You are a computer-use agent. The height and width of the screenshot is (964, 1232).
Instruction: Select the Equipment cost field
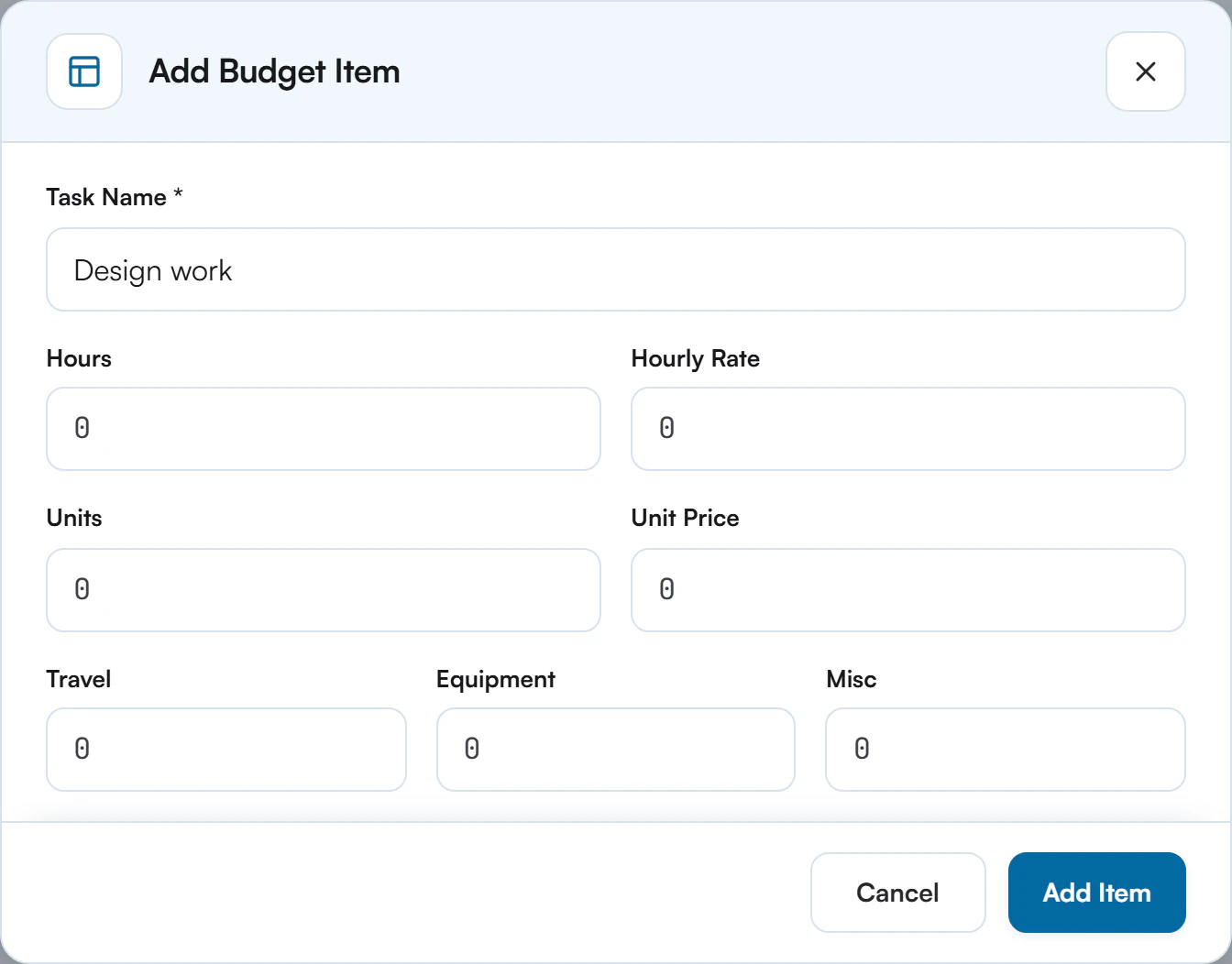(x=616, y=750)
